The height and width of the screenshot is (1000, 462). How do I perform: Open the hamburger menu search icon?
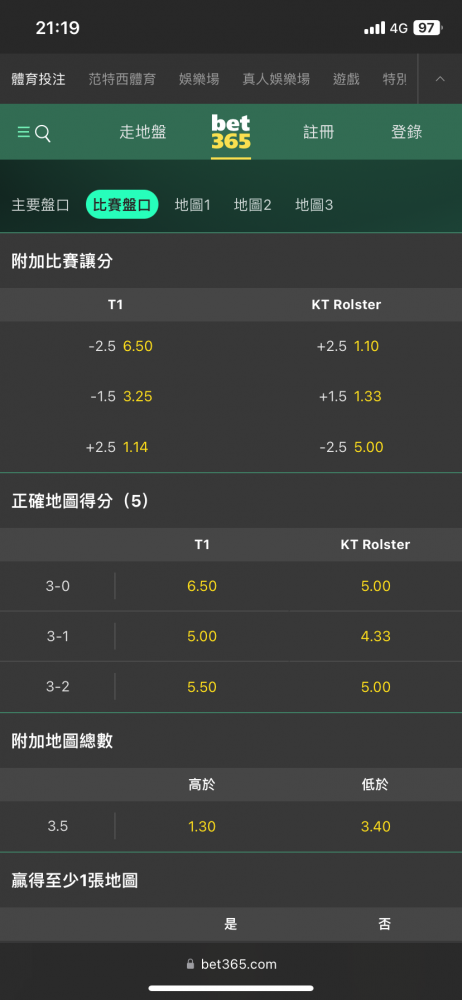(34, 133)
